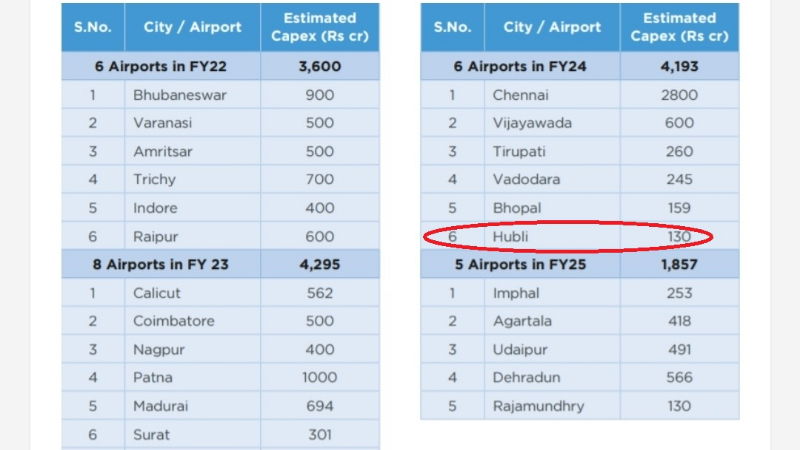Select the Bhubaneswar city cell
Viewport: 800px width, 450px height.
[x=192, y=95]
